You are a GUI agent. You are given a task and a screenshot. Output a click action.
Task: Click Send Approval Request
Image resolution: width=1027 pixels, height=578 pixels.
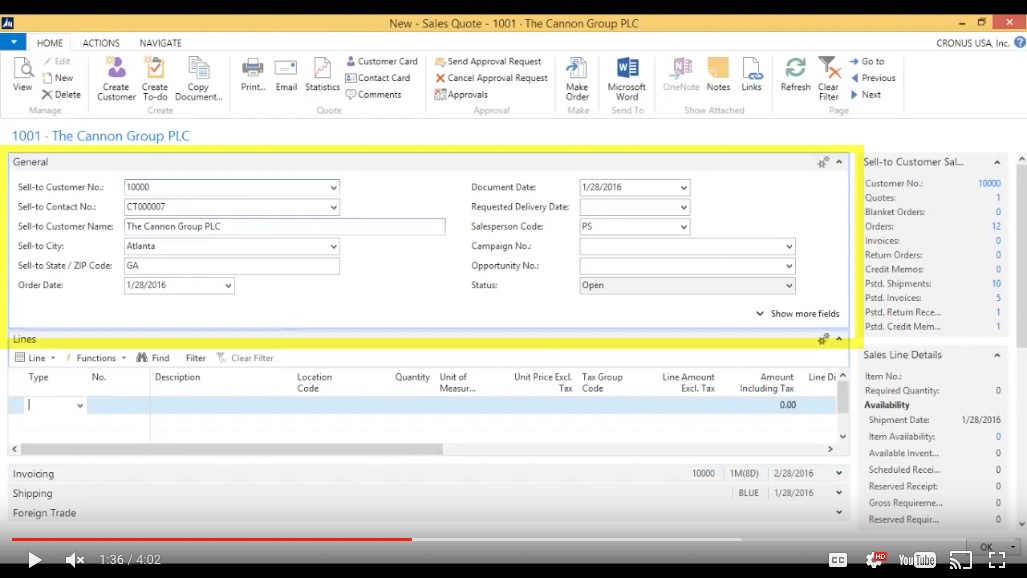point(488,61)
